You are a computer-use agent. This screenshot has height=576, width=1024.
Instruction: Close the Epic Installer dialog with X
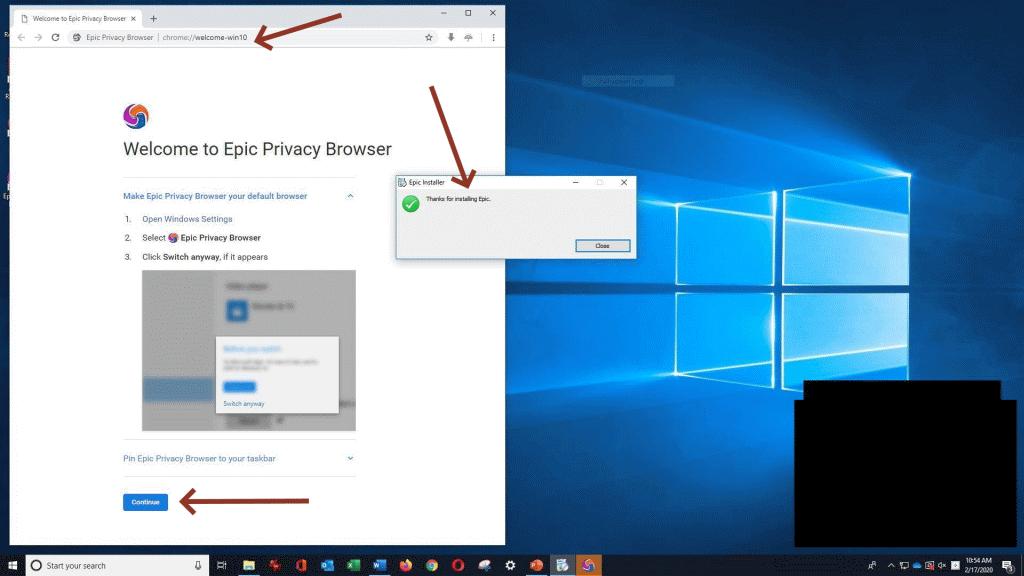coord(624,182)
